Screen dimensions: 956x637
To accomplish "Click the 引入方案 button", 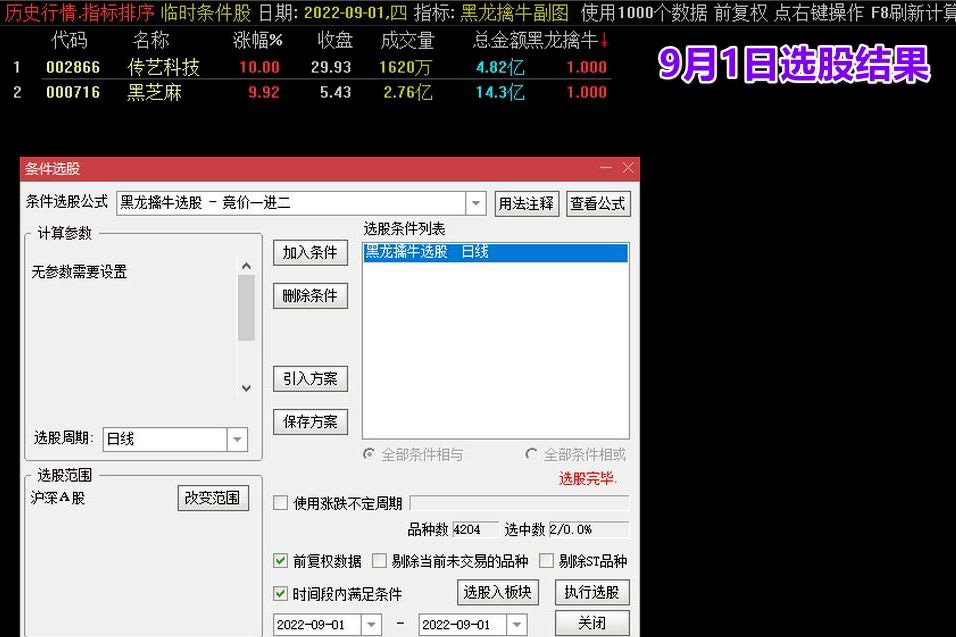I will [x=310, y=379].
